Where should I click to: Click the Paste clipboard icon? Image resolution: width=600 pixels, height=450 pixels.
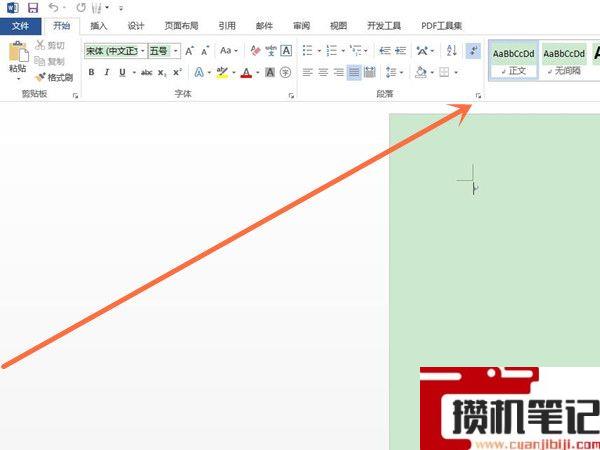18,51
